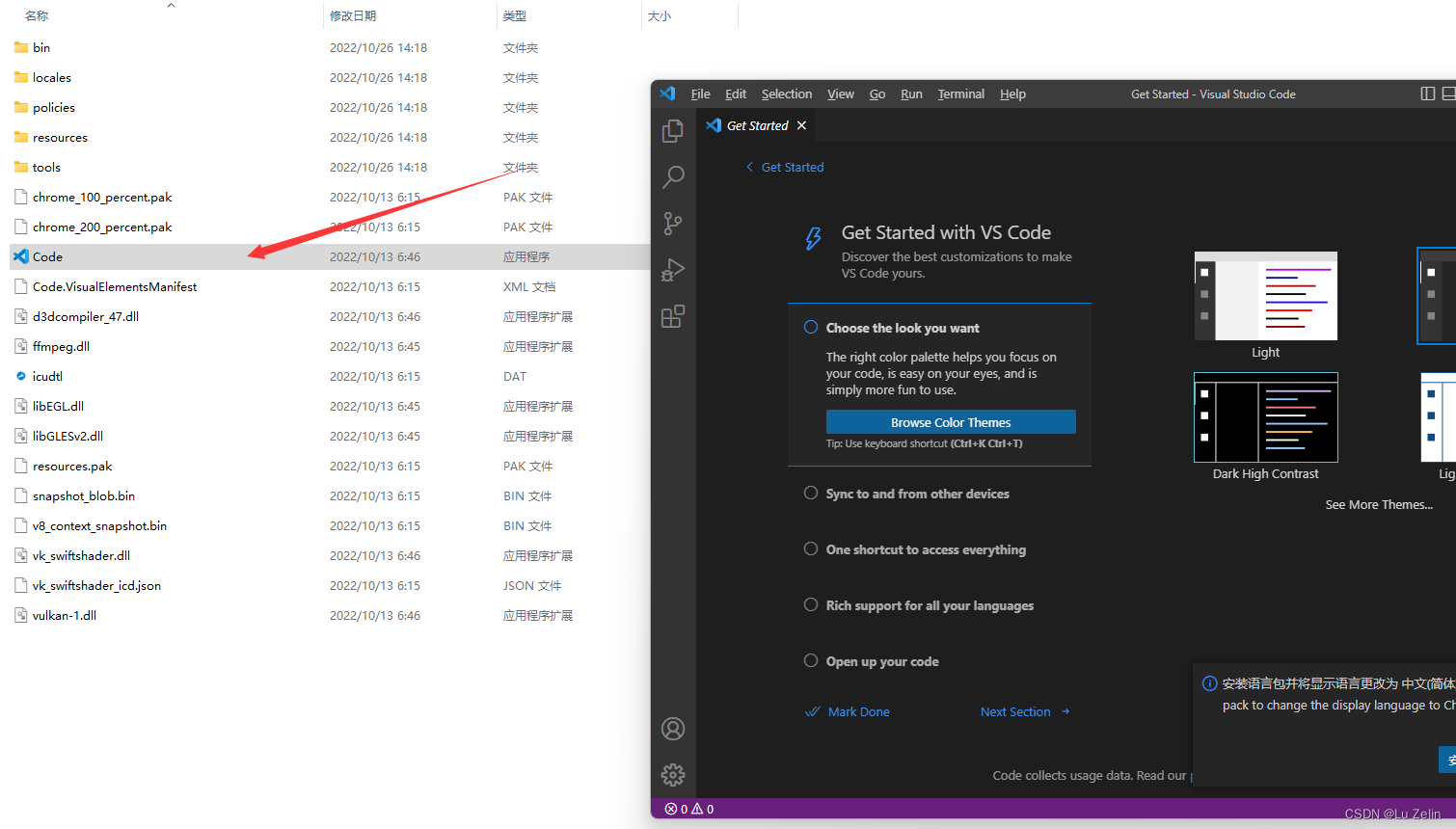Click the info icon in language pack notification
Screen dimensions: 1456x829
tap(1209, 683)
